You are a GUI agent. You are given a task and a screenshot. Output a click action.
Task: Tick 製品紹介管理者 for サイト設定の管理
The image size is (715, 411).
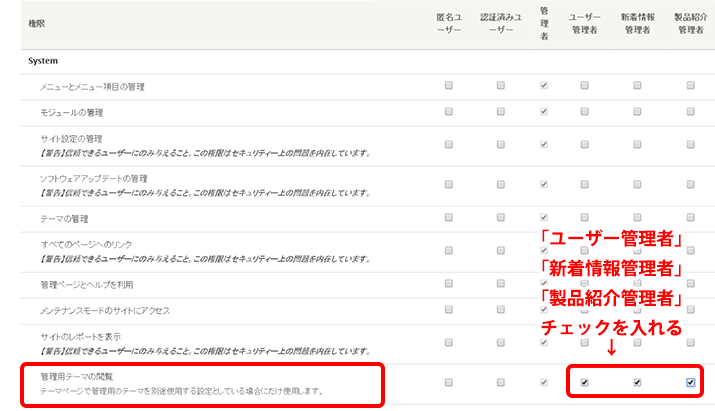(690, 145)
